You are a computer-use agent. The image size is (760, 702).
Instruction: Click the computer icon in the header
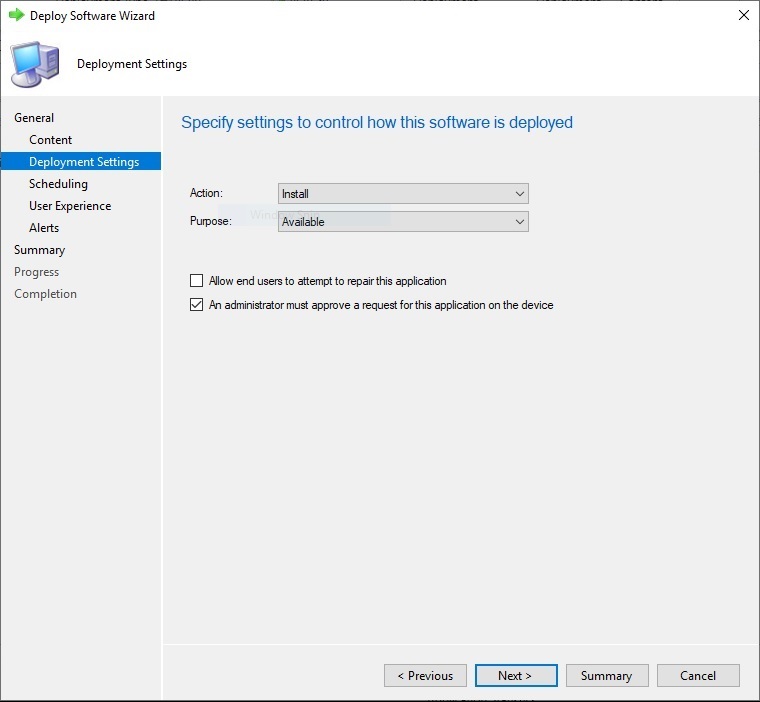(x=34, y=64)
